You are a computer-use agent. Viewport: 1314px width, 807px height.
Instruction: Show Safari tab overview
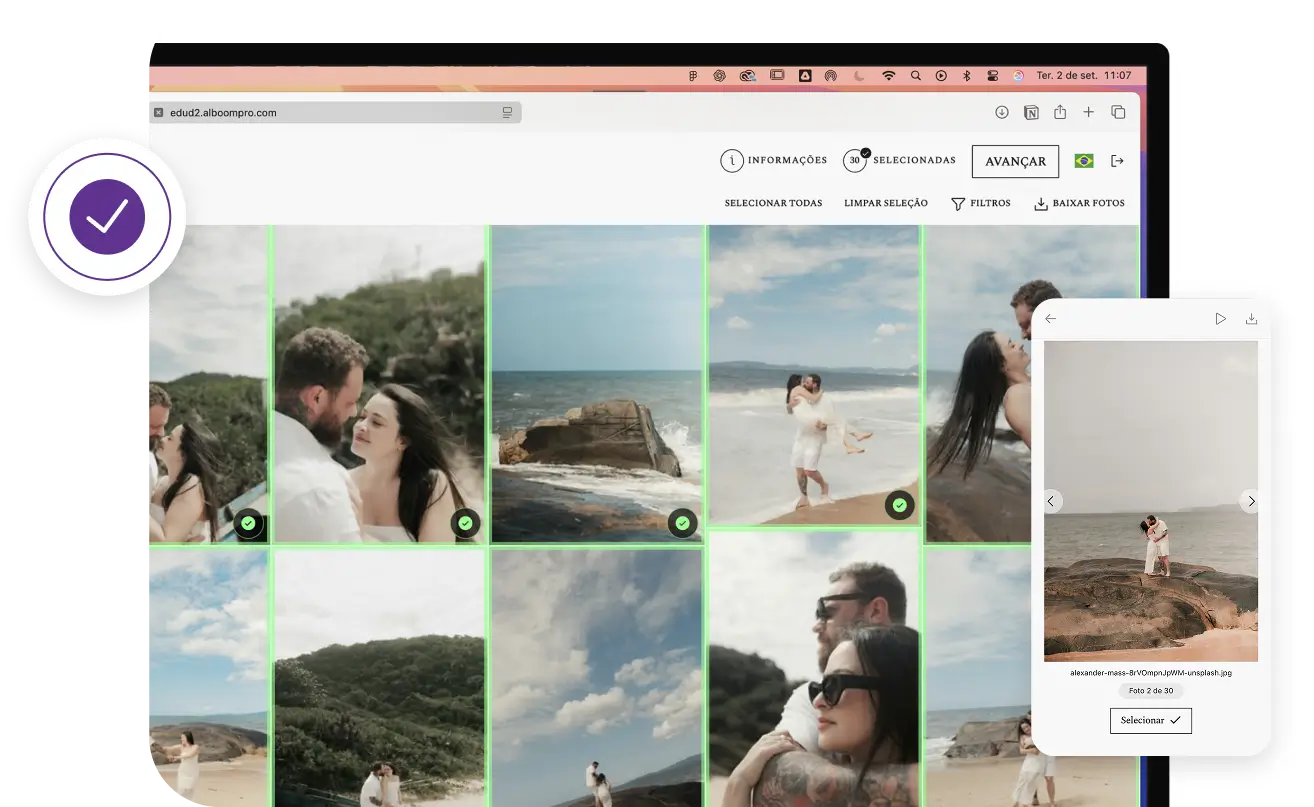point(1118,113)
